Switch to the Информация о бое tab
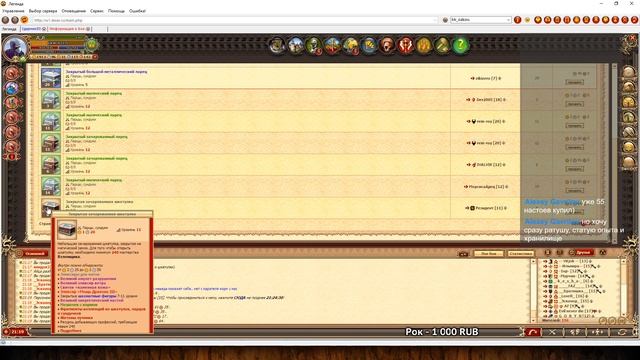This screenshot has height=360, width=640. click(67, 29)
